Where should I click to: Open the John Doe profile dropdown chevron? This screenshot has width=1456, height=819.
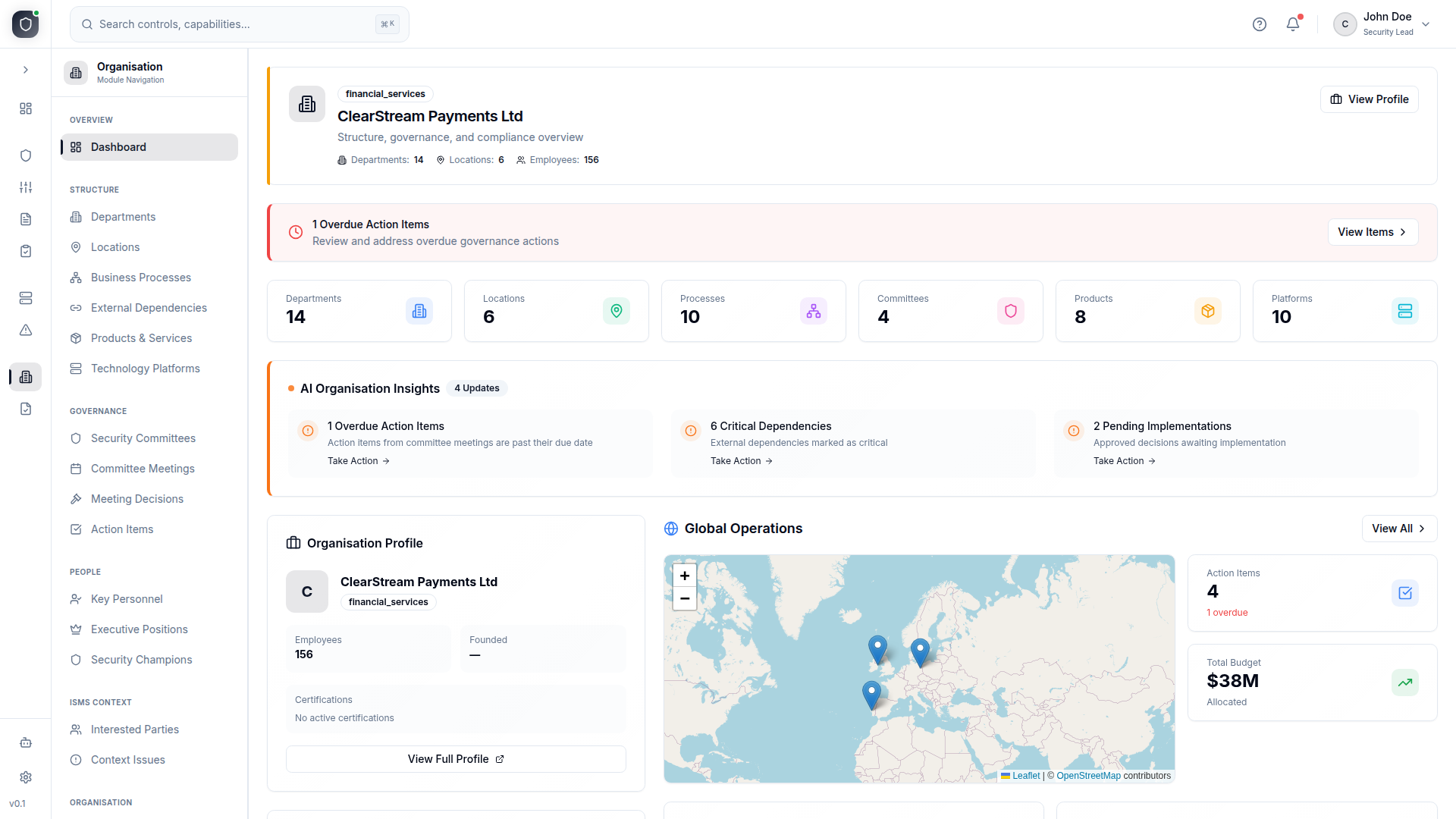[x=1428, y=24]
